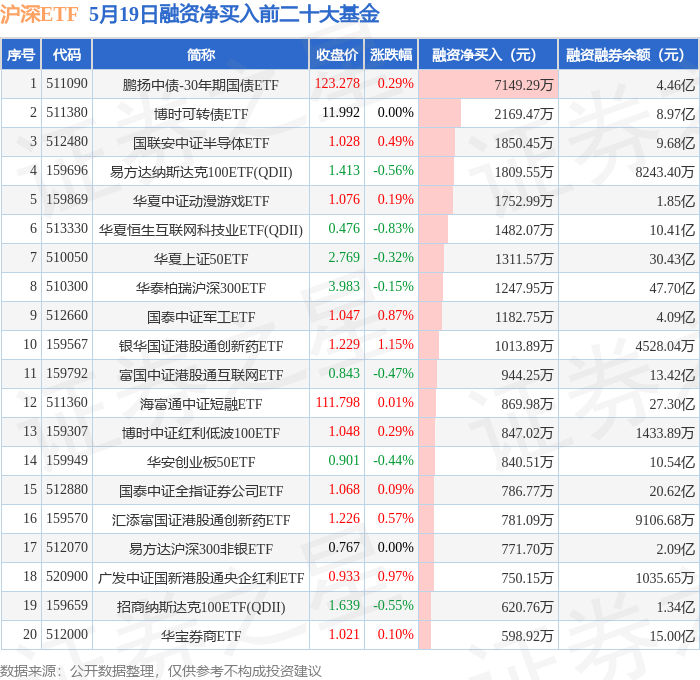Select 博时中证红利低波100ETF name cell
This screenshot has width=700, height=680.
point(200,433)
